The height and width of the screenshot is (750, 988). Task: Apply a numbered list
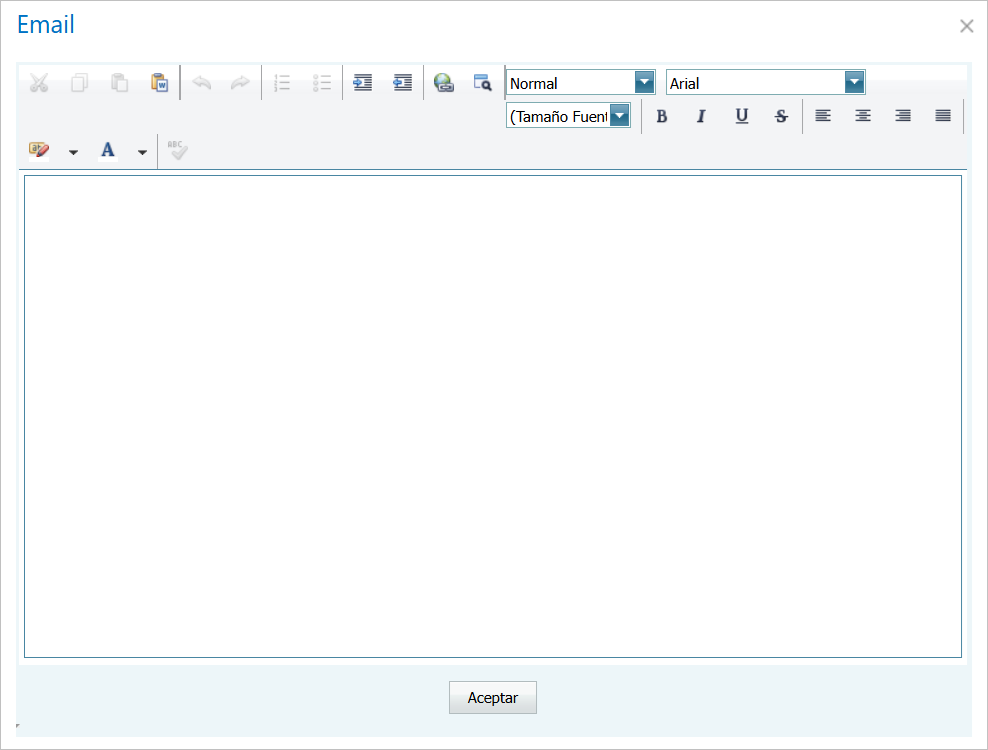(x=282, y=82)
